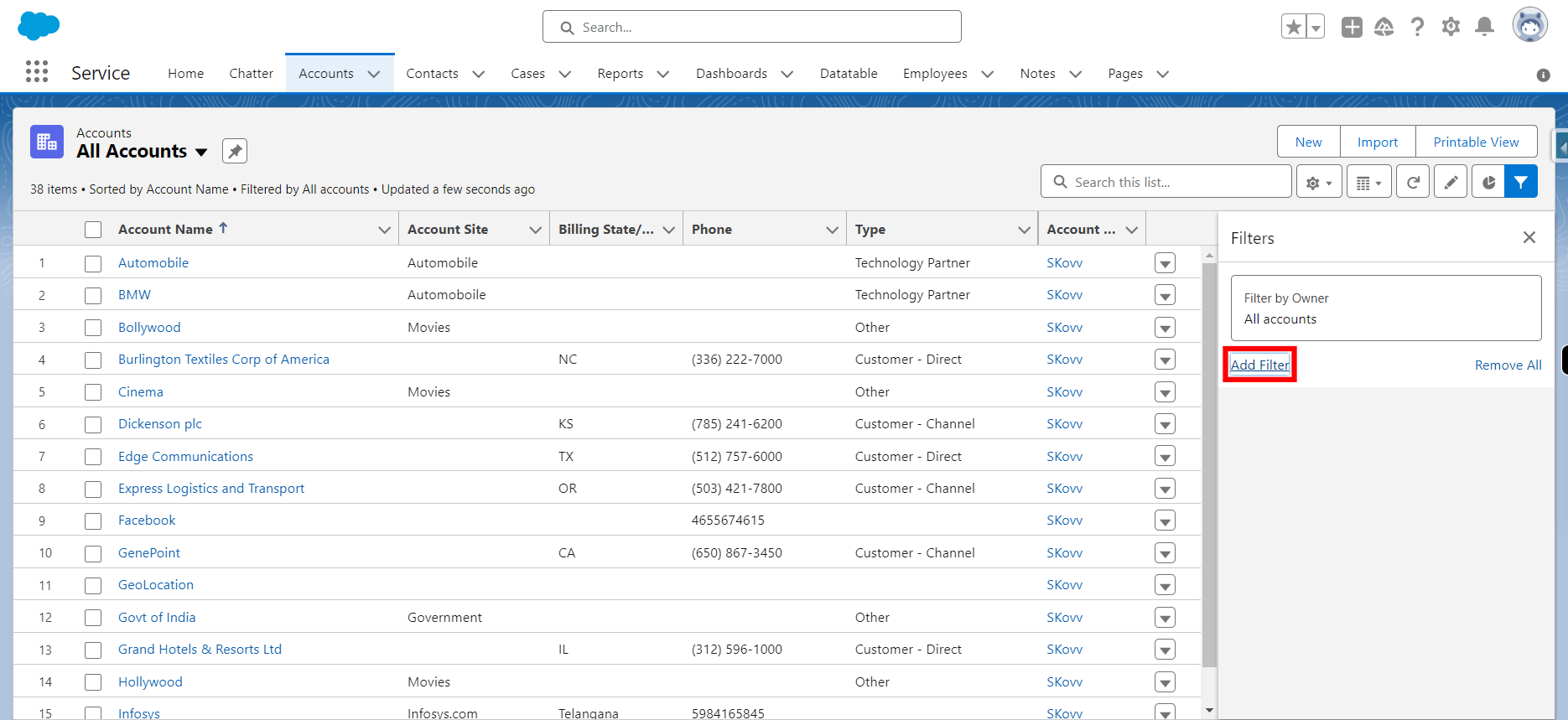Viewport: 1568px width, 720px height.
Task: Check the Automobile row checkbox
Action: [93, 263]
